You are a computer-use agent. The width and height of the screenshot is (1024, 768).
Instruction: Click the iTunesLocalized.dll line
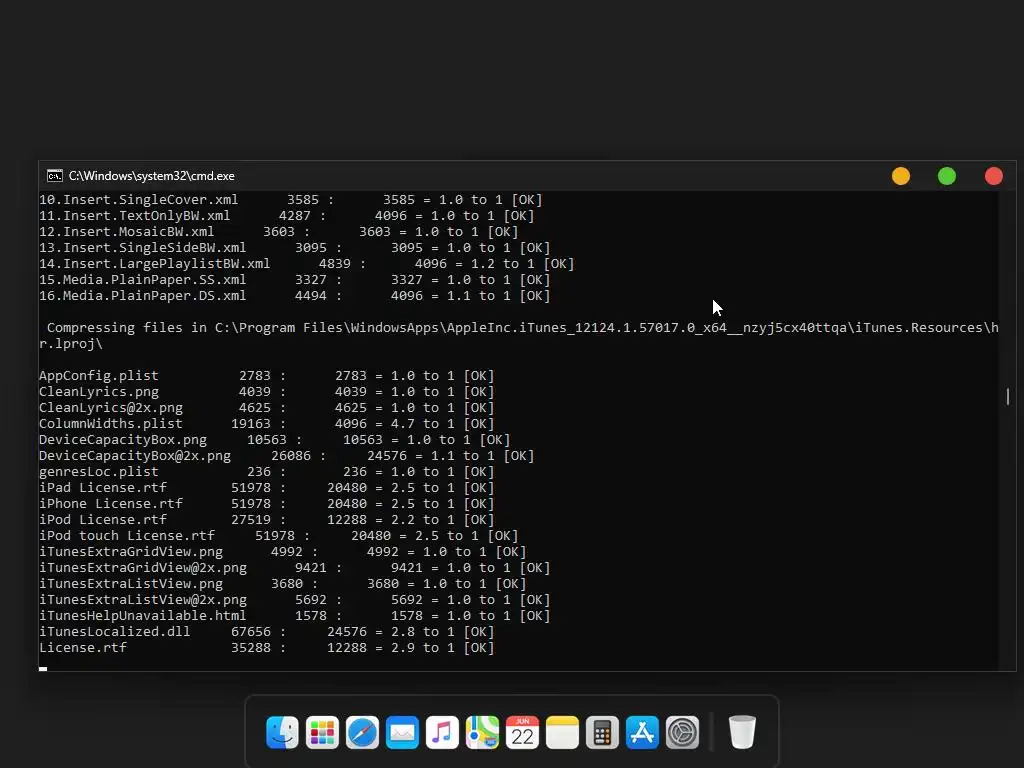(x=266, y=632)
